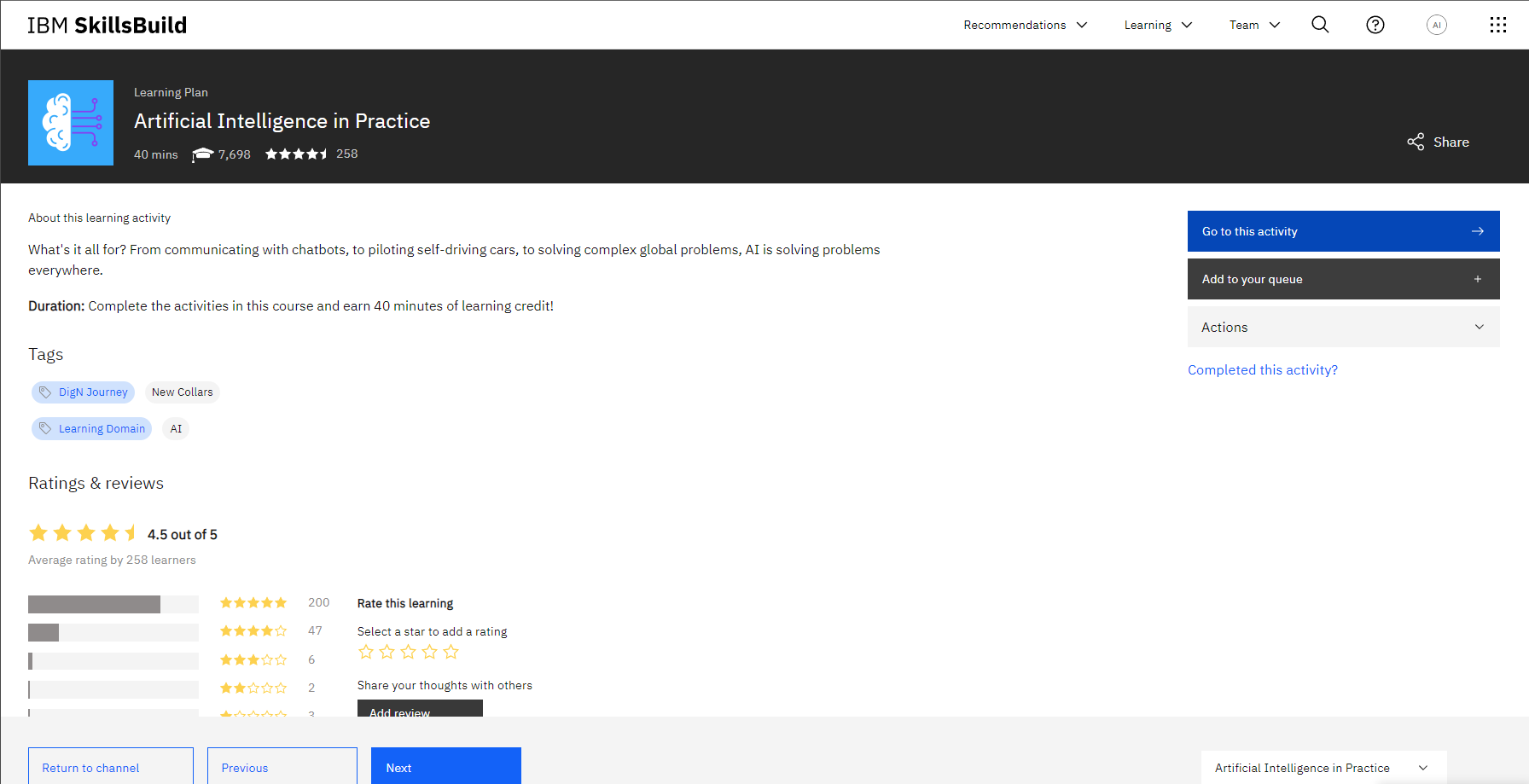Click the arrow on Go to this activity

click(x=1478, y=231)
